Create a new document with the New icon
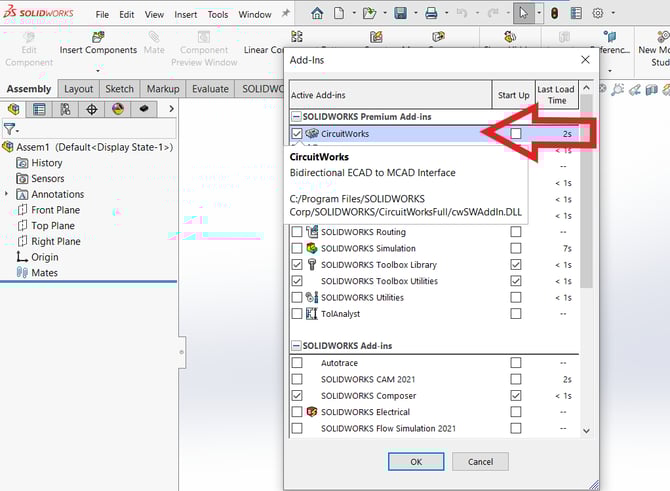The height and width of the screenshot is (491, 670). pos(339,13)
